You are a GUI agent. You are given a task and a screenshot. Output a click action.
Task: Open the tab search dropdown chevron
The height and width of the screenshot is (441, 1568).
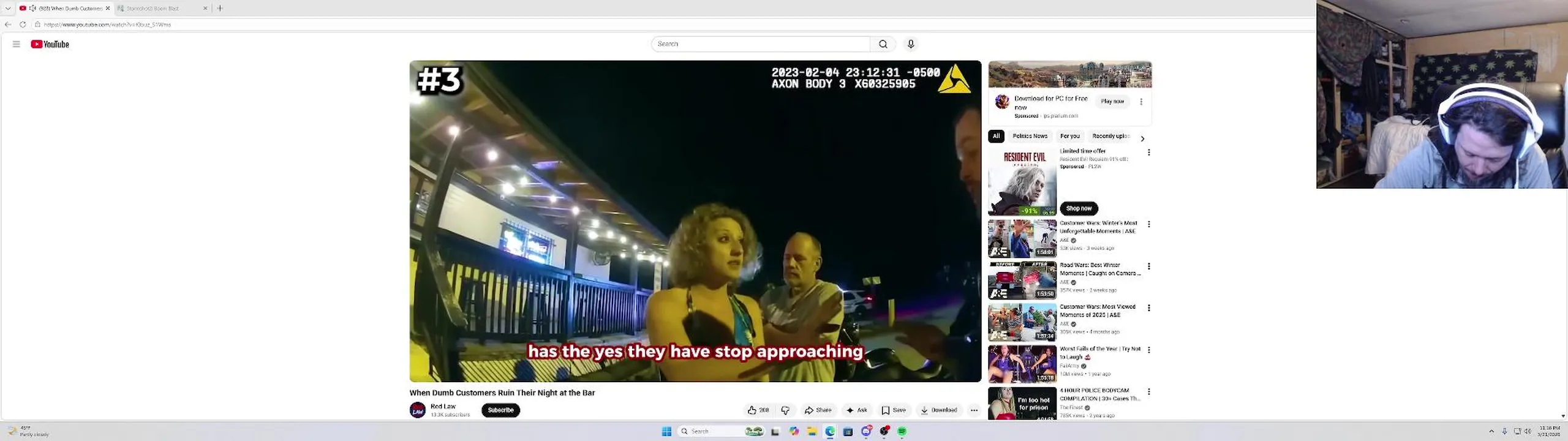click(x=8, y=8)
